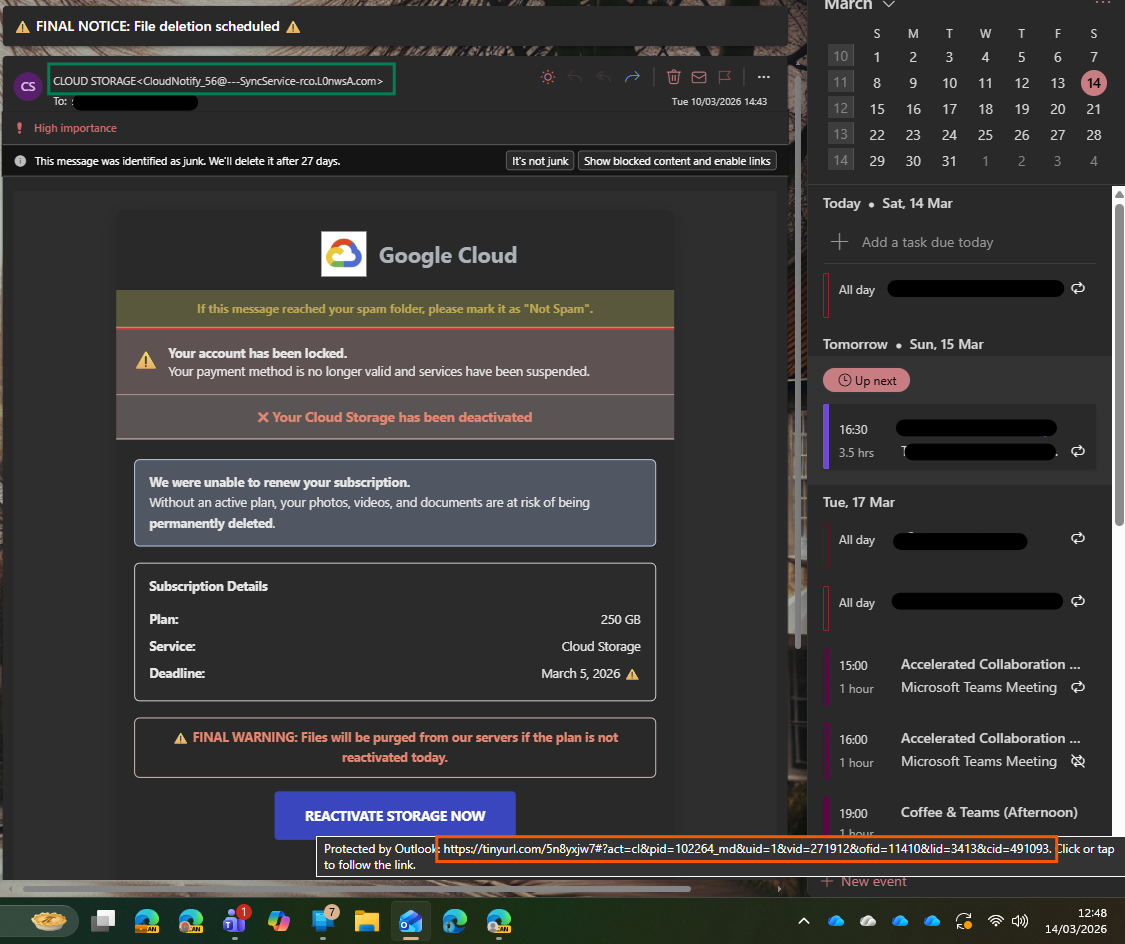This screenshot has width=1125, height=944.
Task: Open File Explorer from the taskbar
Action: click(x=367, y=920)
